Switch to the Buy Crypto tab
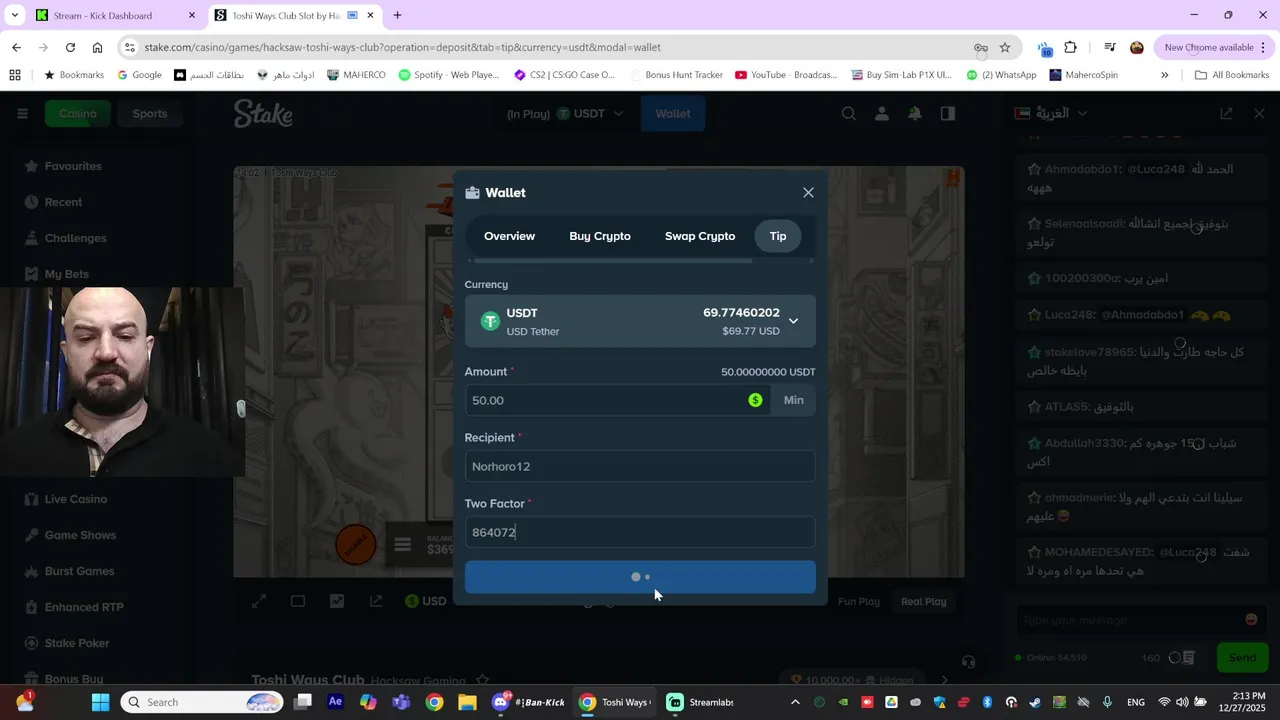This screenshot has width=1280, height=720. (x=600, y=236)
